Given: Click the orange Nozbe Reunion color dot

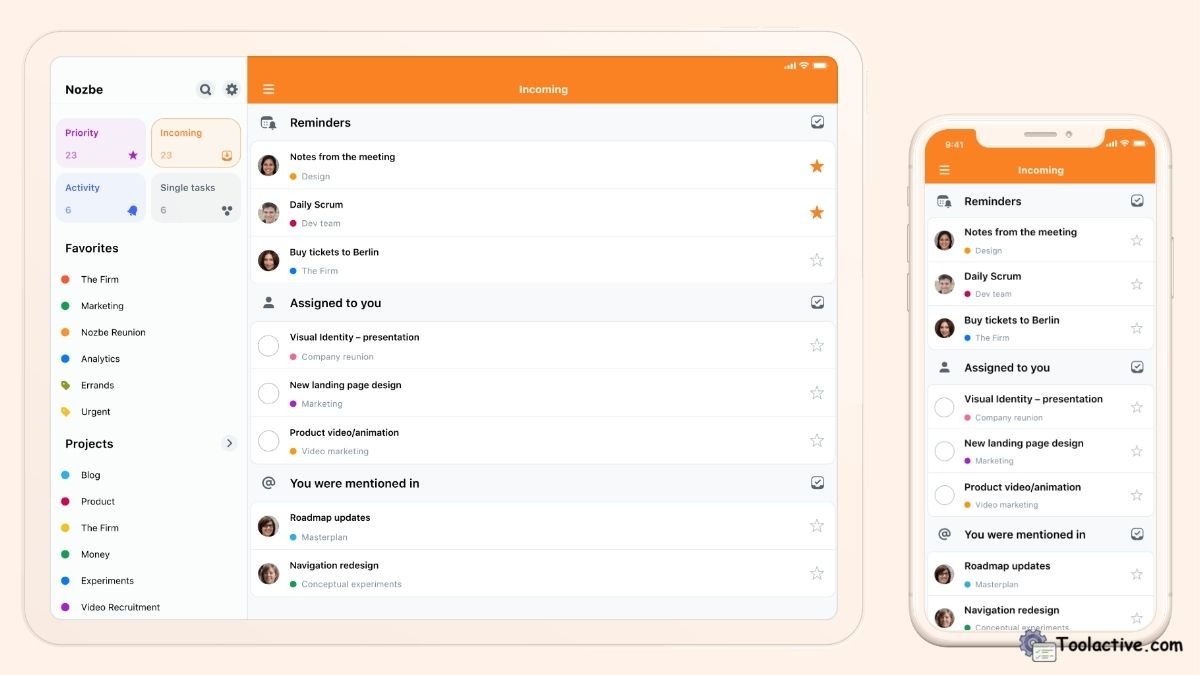Looking at the screenshot, I should tap(66, 333).
